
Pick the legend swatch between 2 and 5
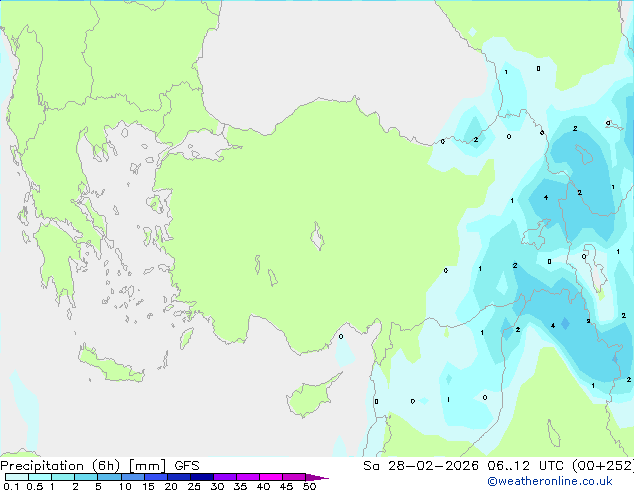[86, 477]
